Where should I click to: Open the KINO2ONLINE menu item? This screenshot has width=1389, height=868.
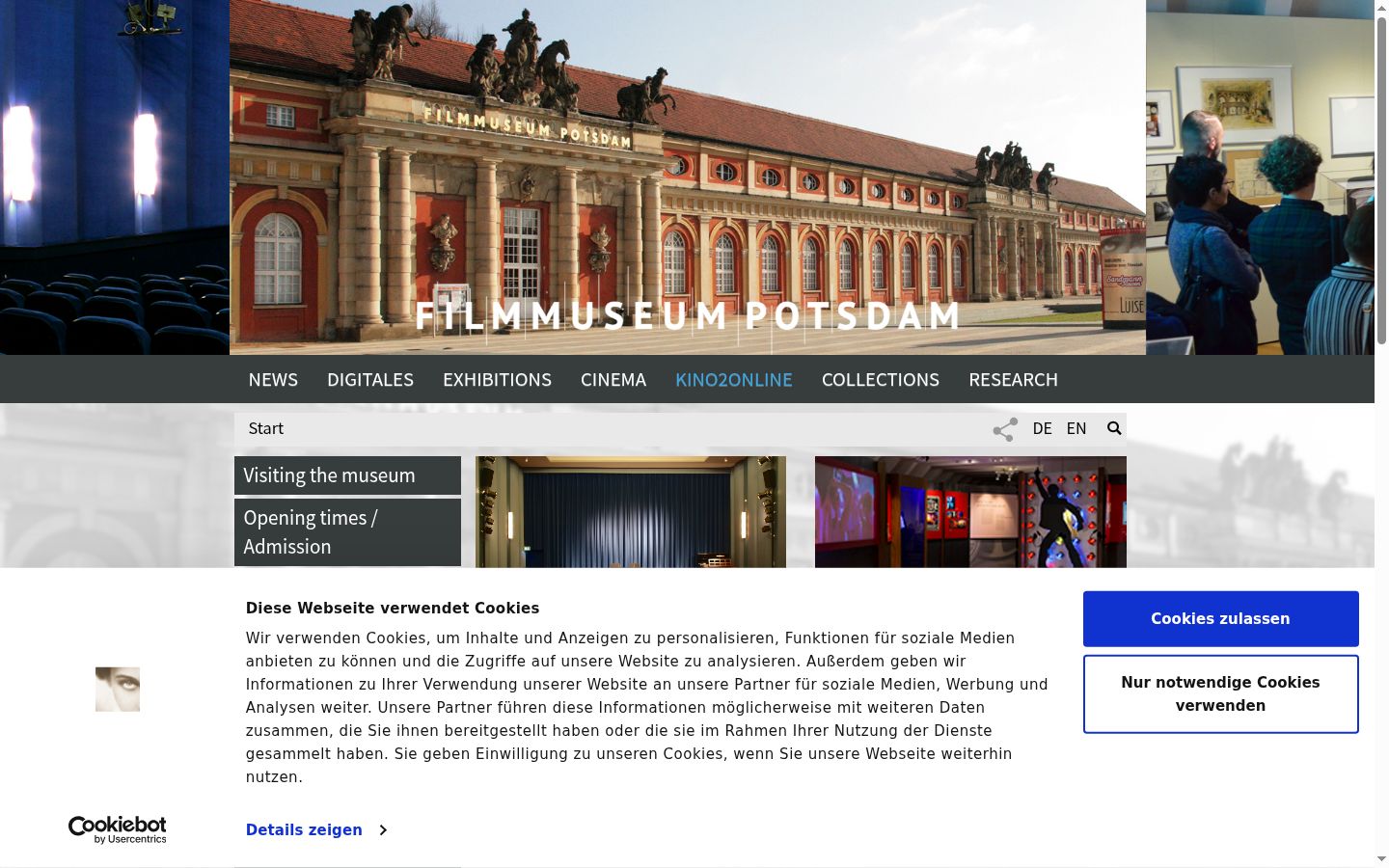pos(734,380)
